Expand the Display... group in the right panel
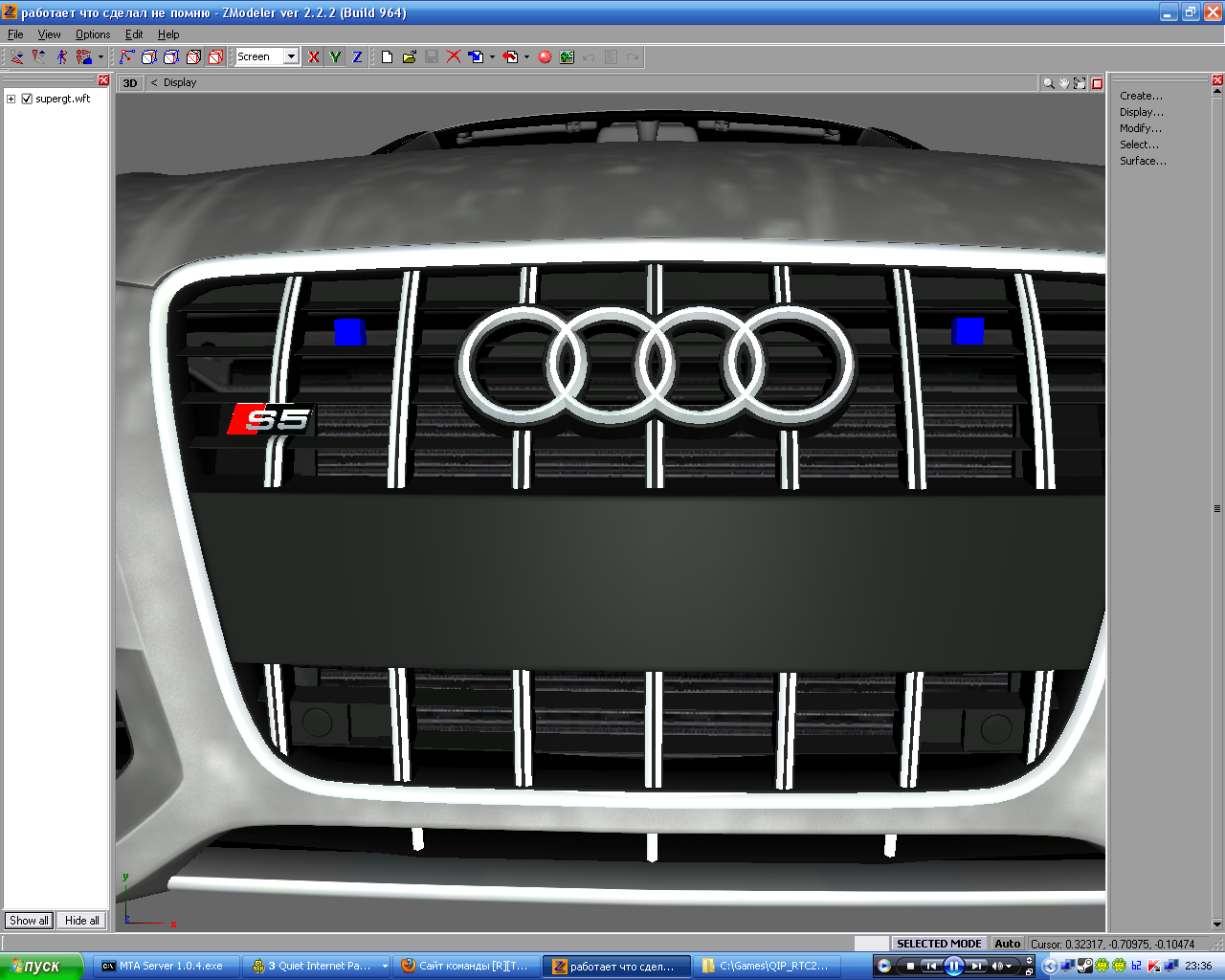 [1142, 112]
